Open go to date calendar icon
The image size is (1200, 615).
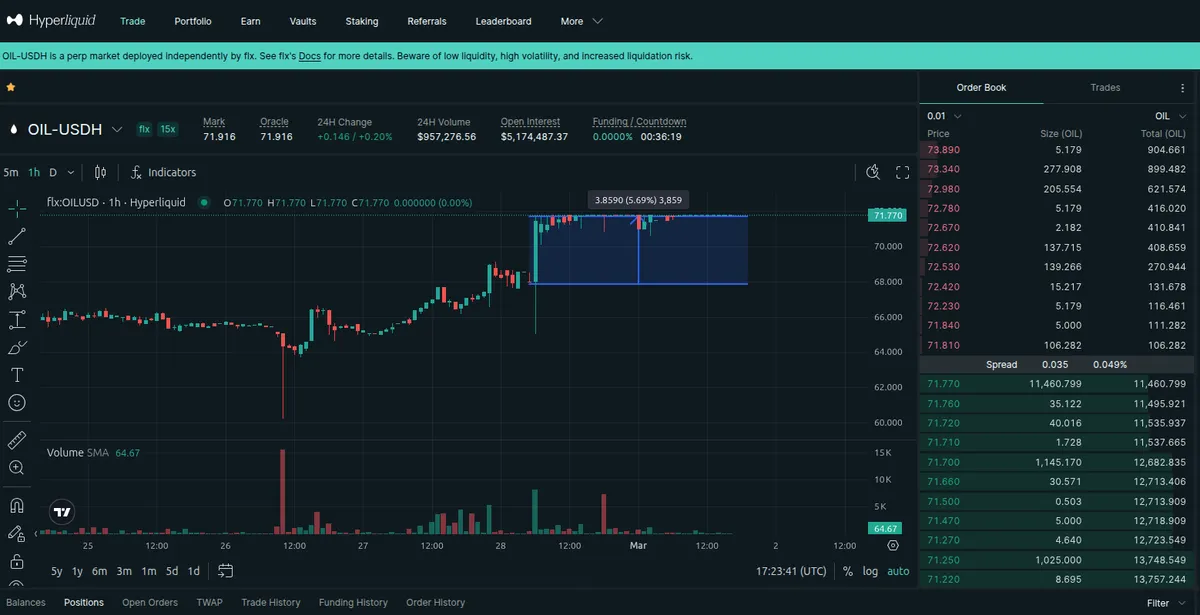(226, 571)
